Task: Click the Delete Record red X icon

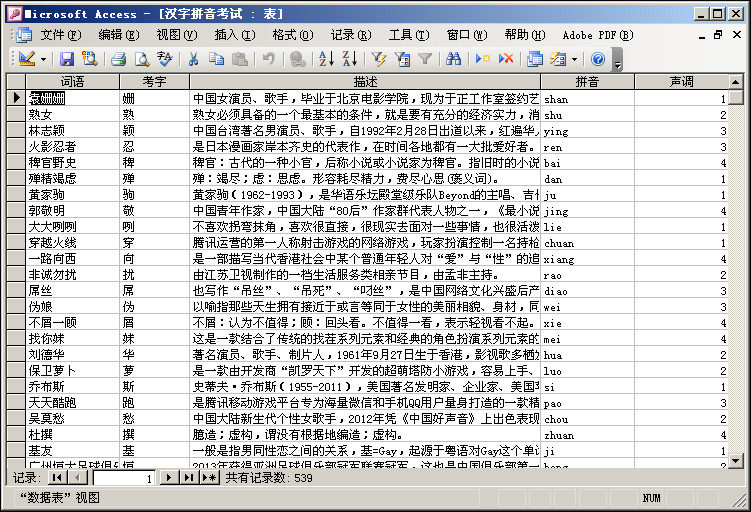Action: [x=506, y=59]
